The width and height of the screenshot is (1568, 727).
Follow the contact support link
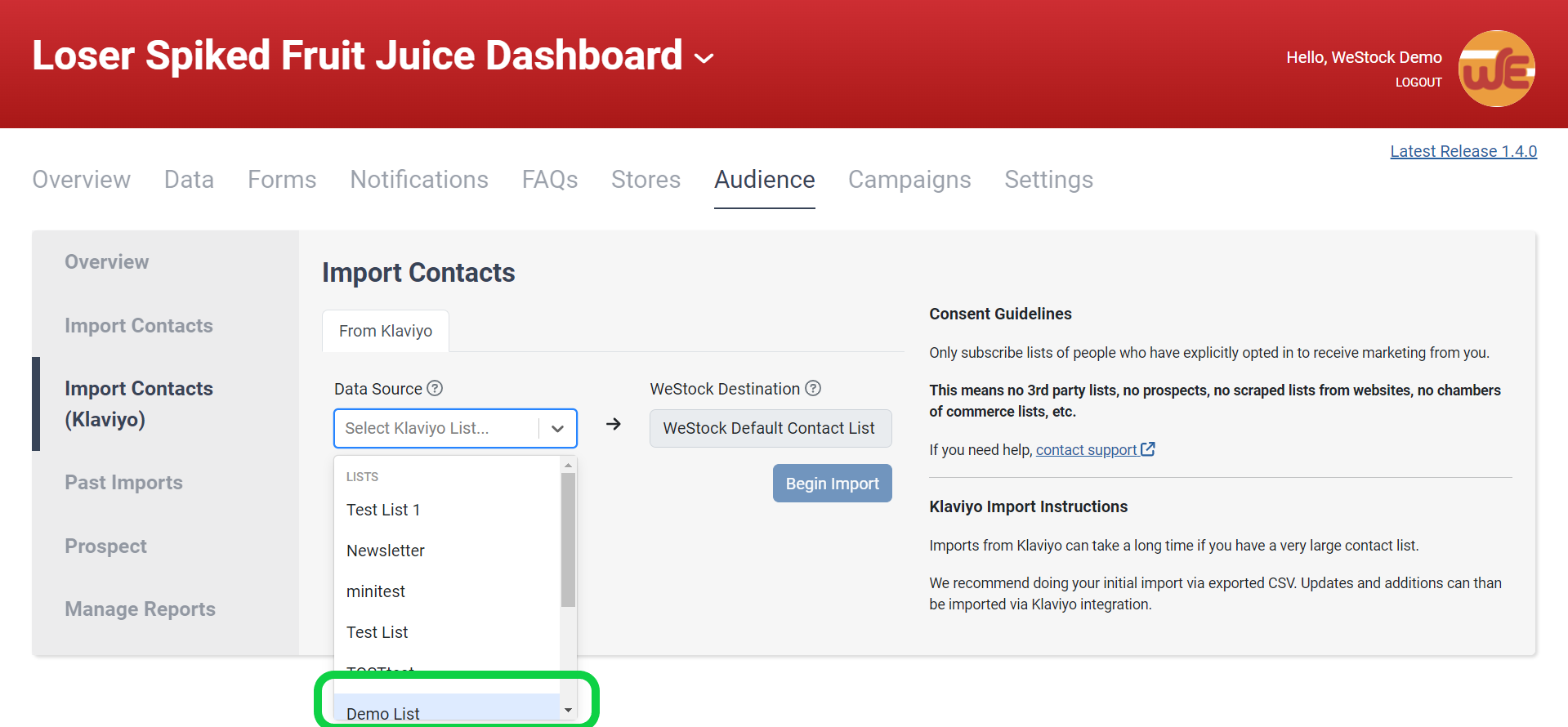click(x=1086, y=449)
